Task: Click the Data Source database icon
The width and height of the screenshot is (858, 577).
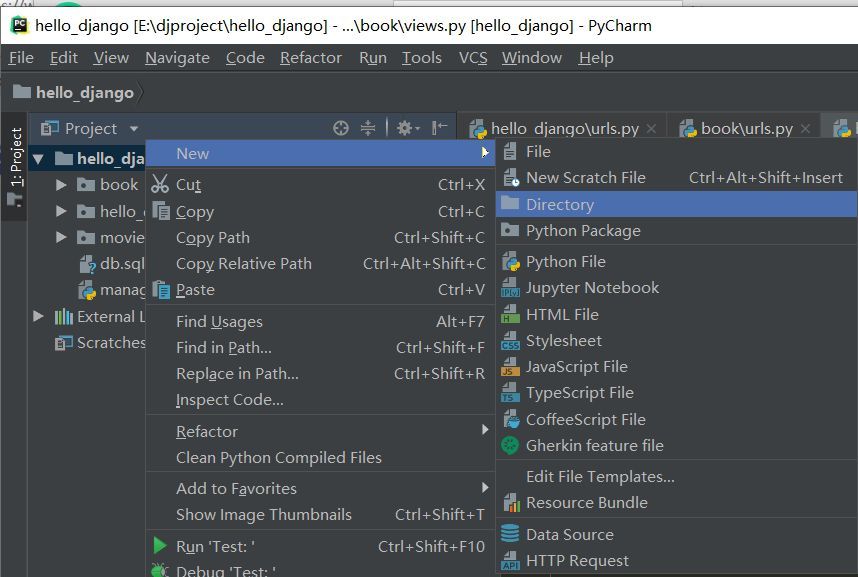Action: (510, 534)
